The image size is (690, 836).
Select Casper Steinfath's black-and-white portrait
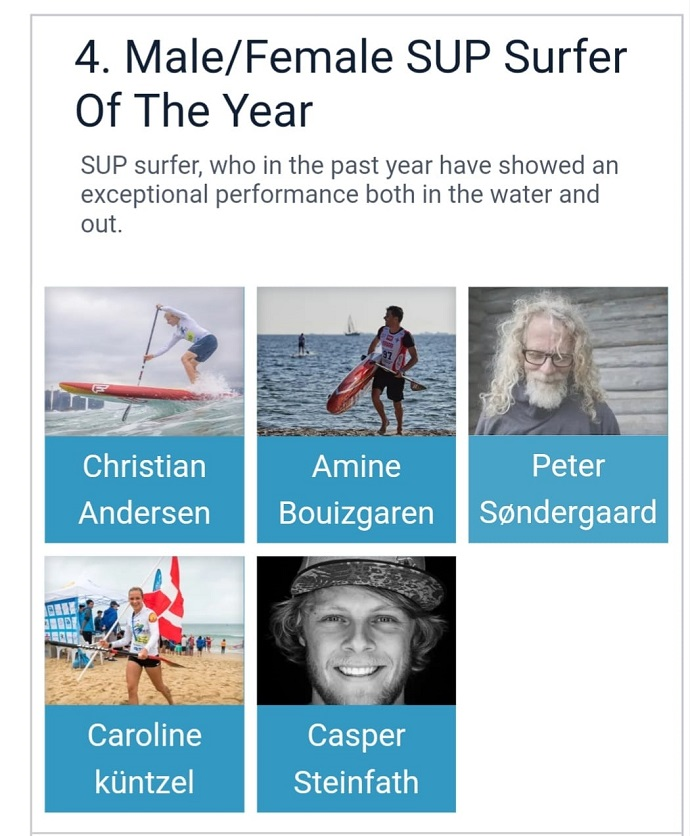(356, 630)
